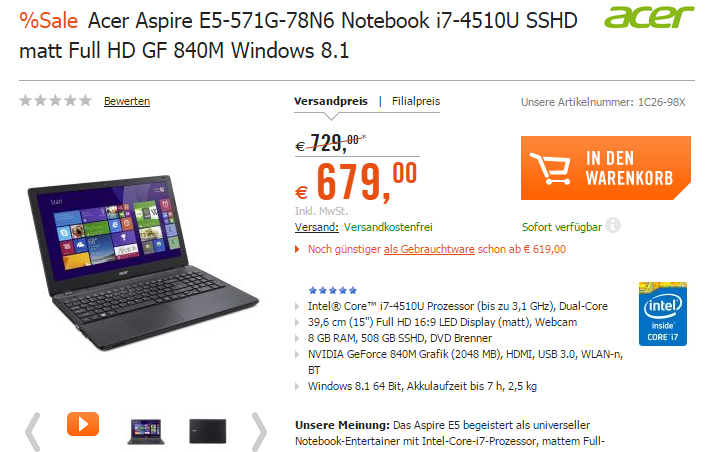The image size is (713, 452).
Task: Select the open laptop front thumbnail
Action: [x=146, y=432]
